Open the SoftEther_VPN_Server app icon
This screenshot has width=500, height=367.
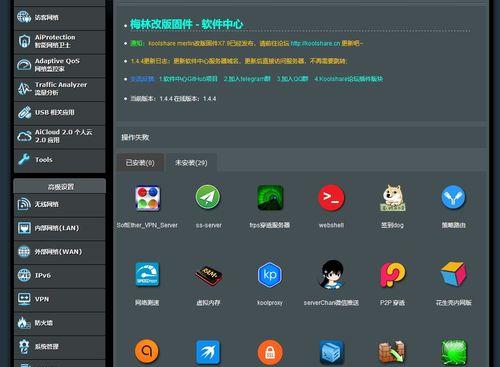click(148, 198)
